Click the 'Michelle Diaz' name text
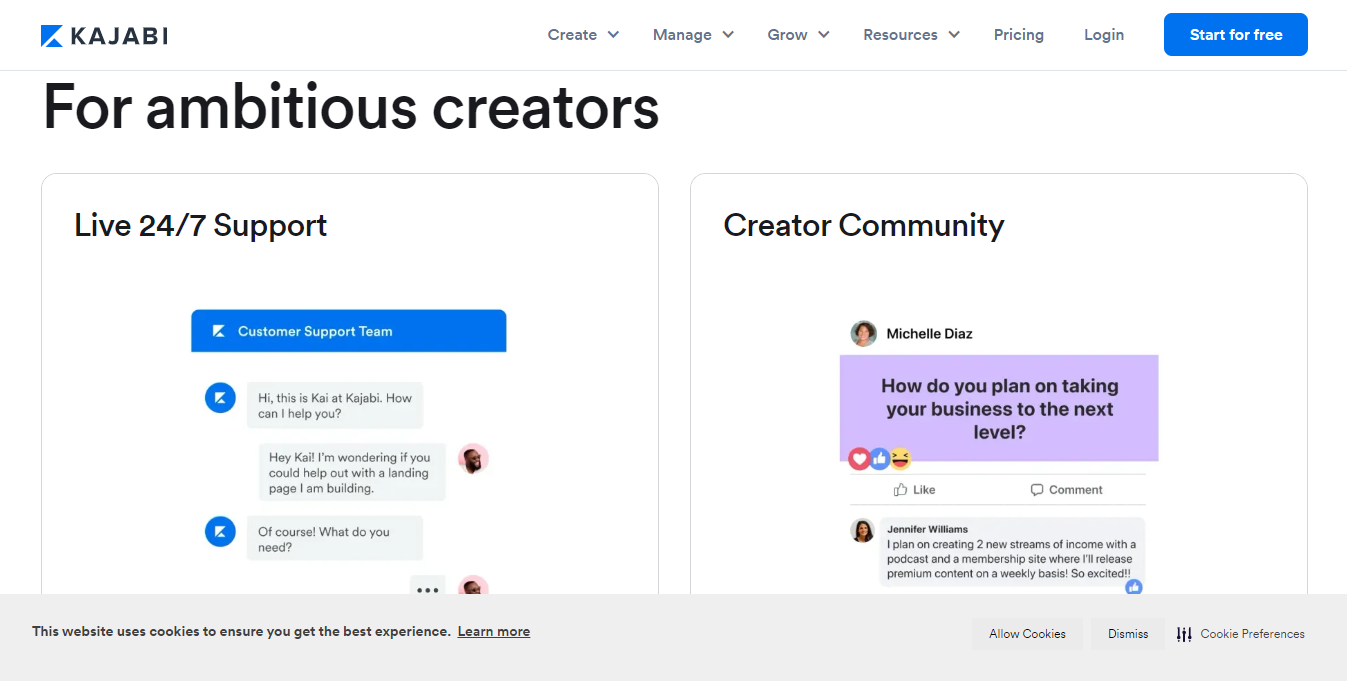 pyautogui.click(x=930, y=334)
